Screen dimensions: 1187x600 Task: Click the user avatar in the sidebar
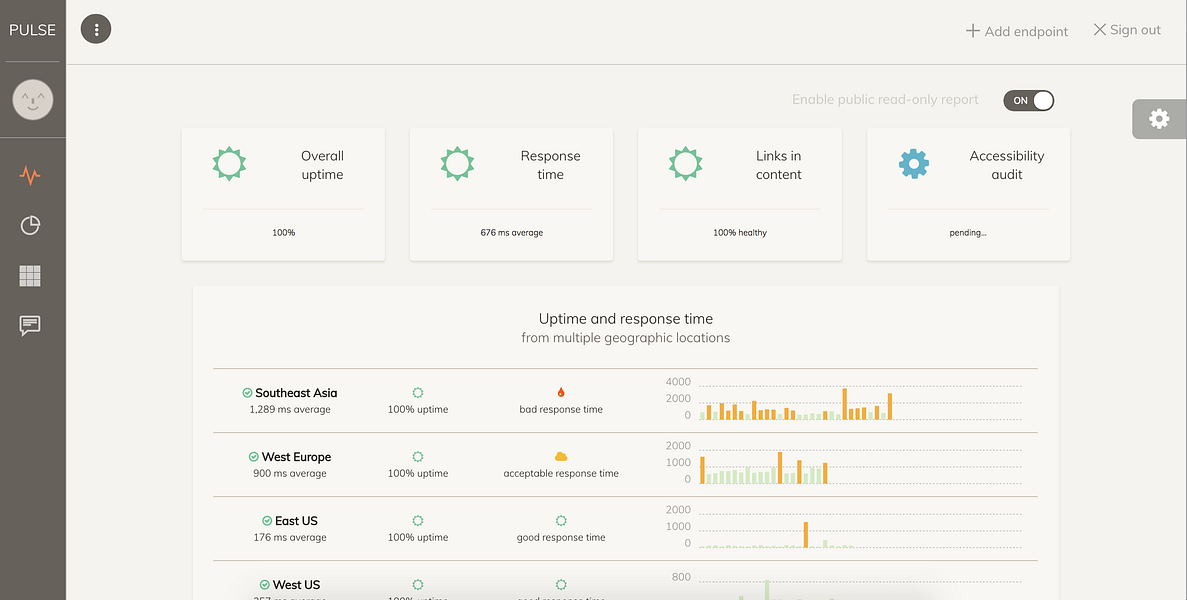32,100
